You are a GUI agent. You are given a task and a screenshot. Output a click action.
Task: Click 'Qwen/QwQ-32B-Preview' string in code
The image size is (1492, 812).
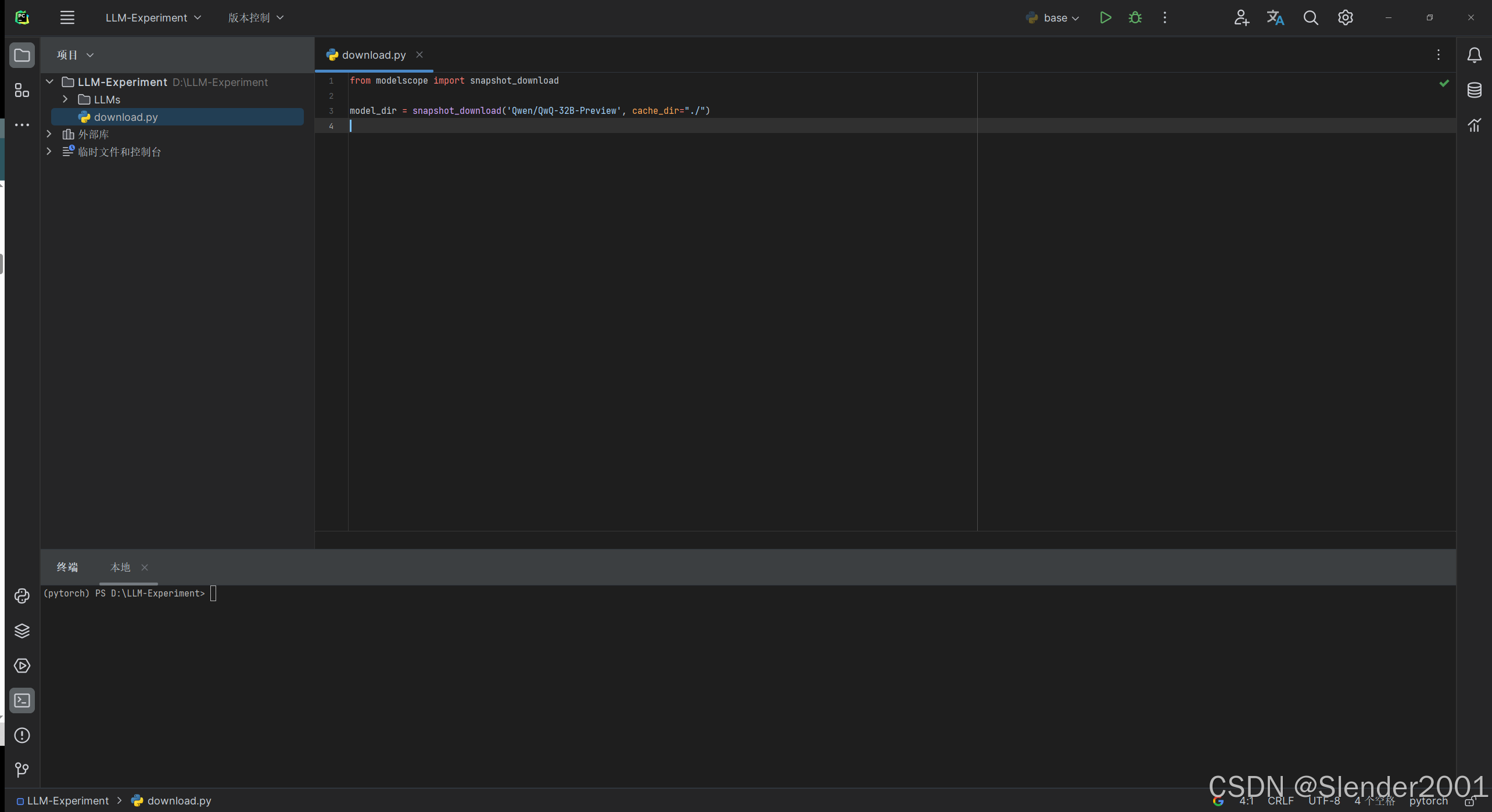tap(564, 111)
